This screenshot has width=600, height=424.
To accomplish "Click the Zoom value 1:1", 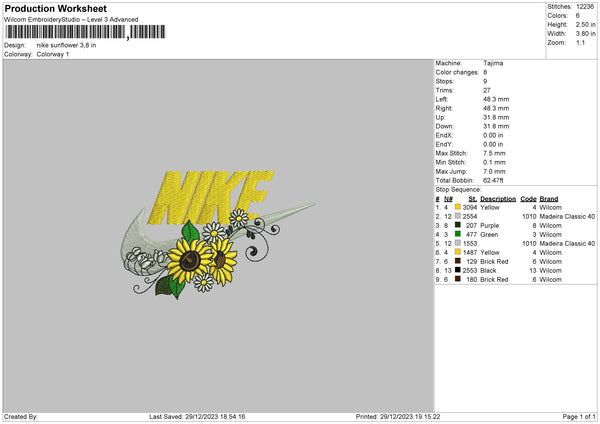I will tap(580, 42).
